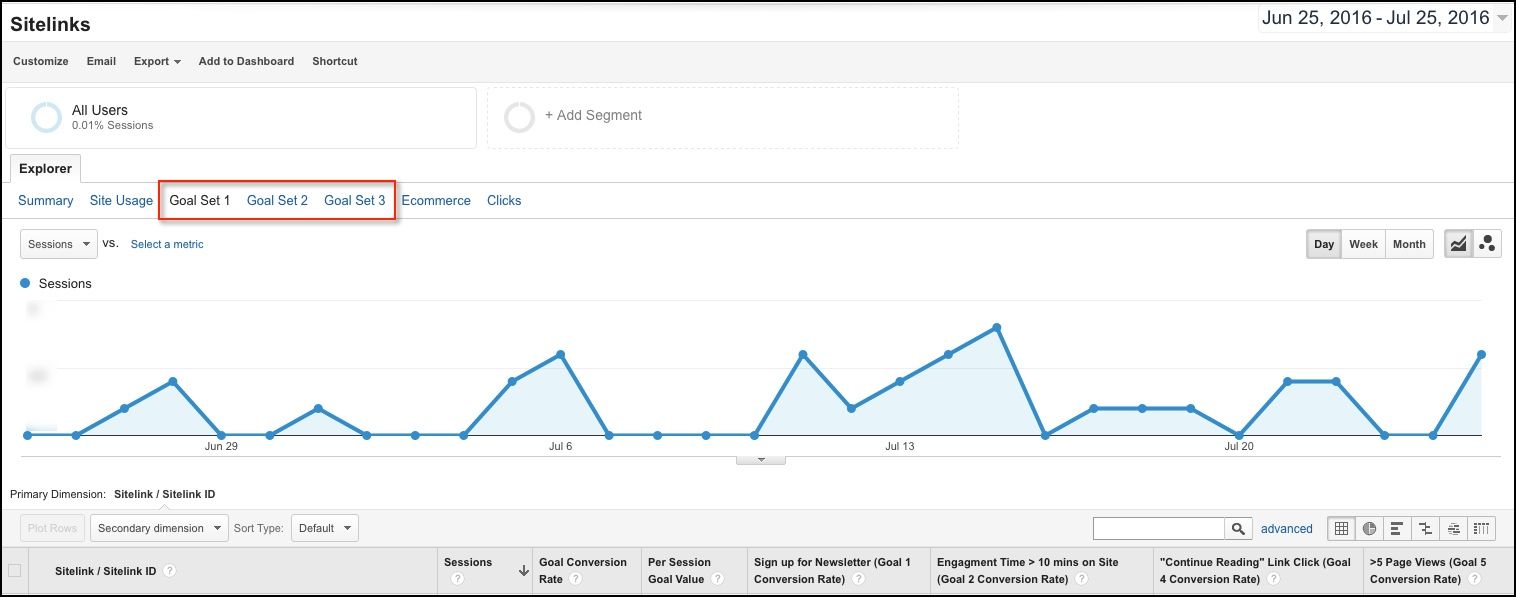Select the pivot table view icon
The height and width of the screenshot is (597, 1516).
(1482, 528)
